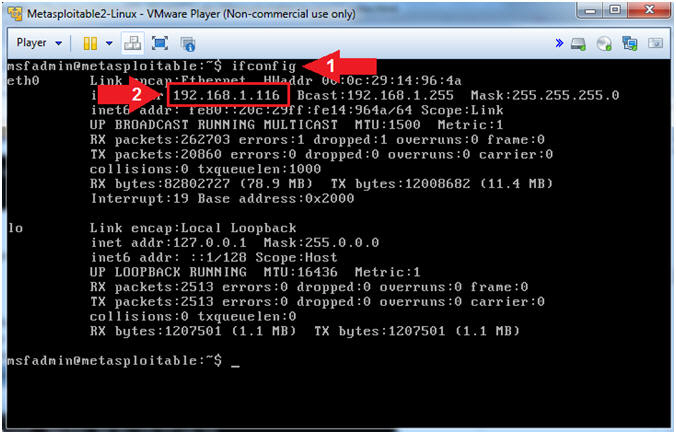Click the eth0 interface name
The image size is (676, 434).
23,81
